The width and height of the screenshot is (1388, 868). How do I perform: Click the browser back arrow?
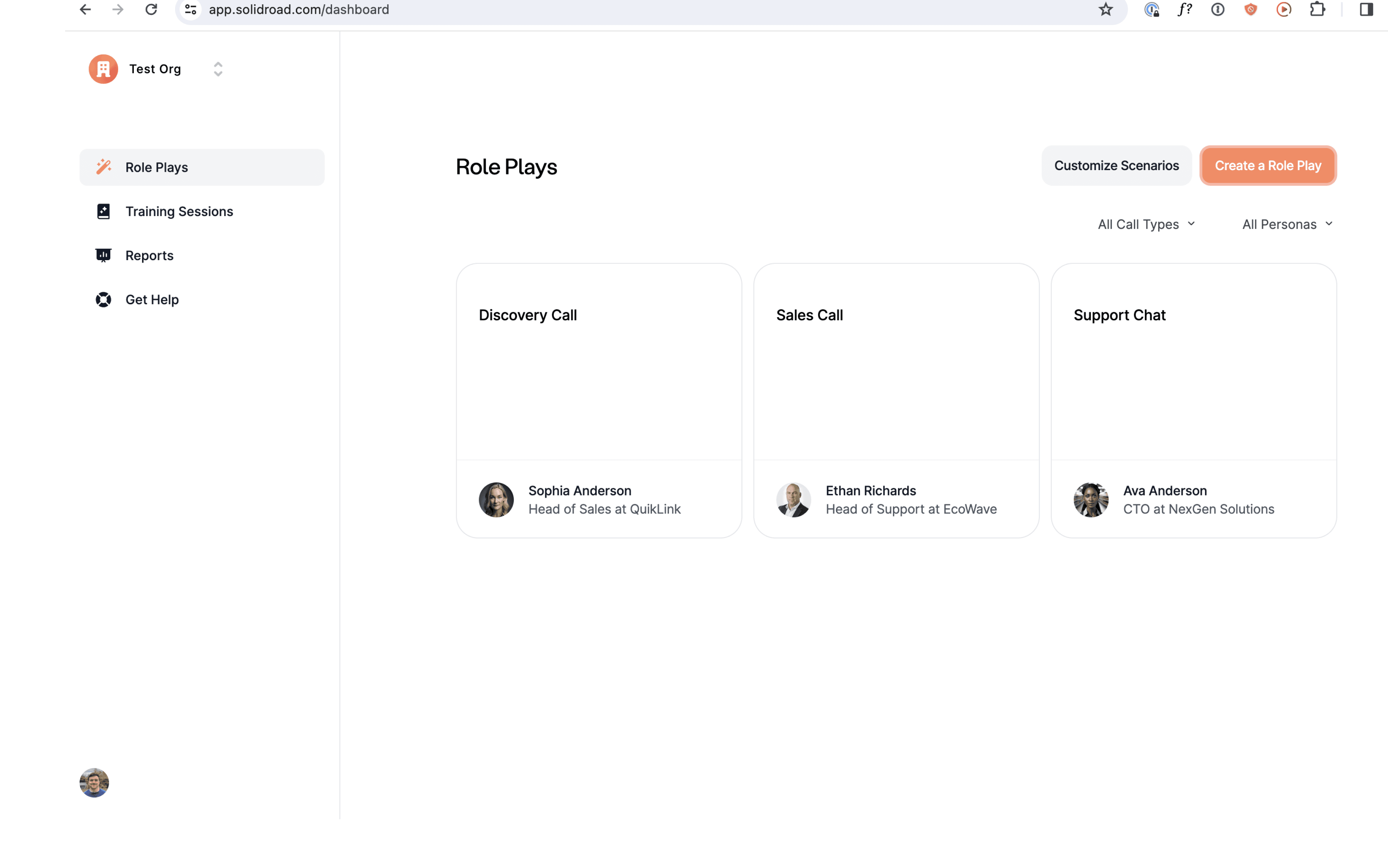[85, 10]
